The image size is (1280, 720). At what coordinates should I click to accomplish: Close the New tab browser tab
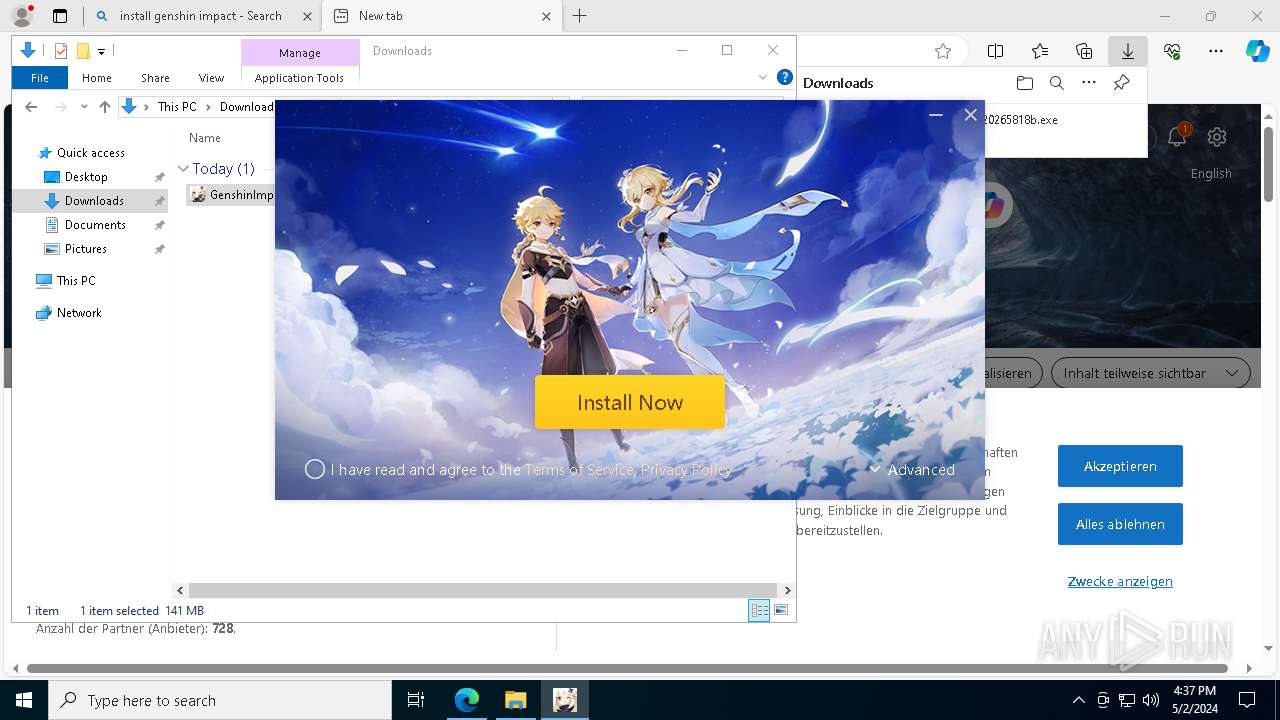click(x=546, y=16)
